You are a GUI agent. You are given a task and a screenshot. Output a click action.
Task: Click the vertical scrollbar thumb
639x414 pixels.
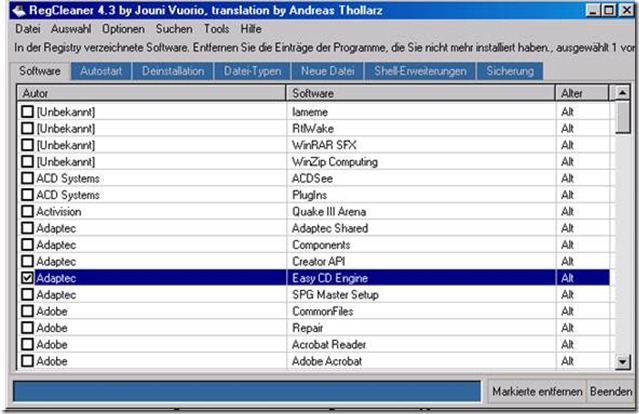tap(622, 117)
